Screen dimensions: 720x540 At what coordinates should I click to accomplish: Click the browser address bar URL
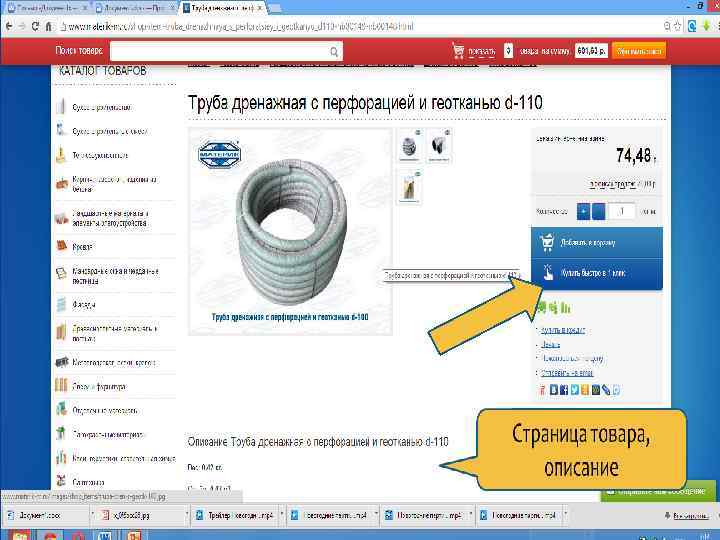(x=241, y=27)
